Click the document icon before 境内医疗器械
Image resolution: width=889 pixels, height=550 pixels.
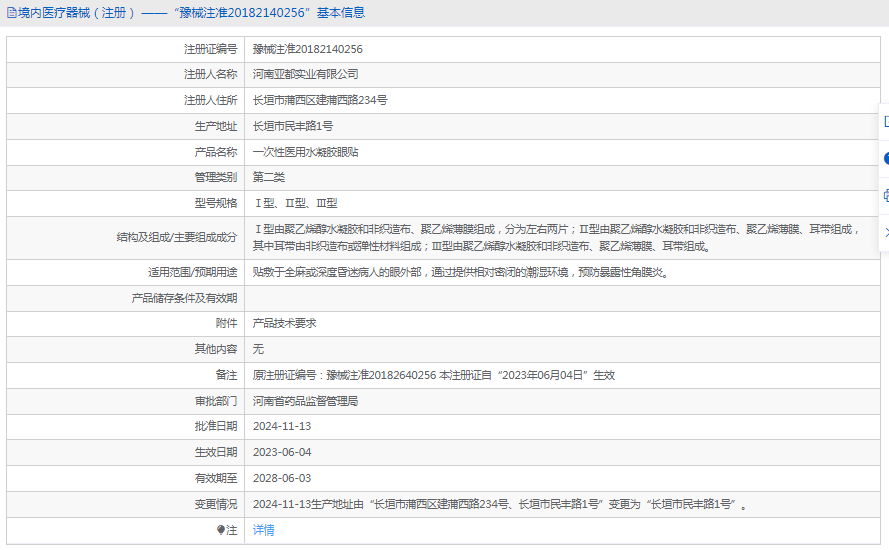[11, 13]
